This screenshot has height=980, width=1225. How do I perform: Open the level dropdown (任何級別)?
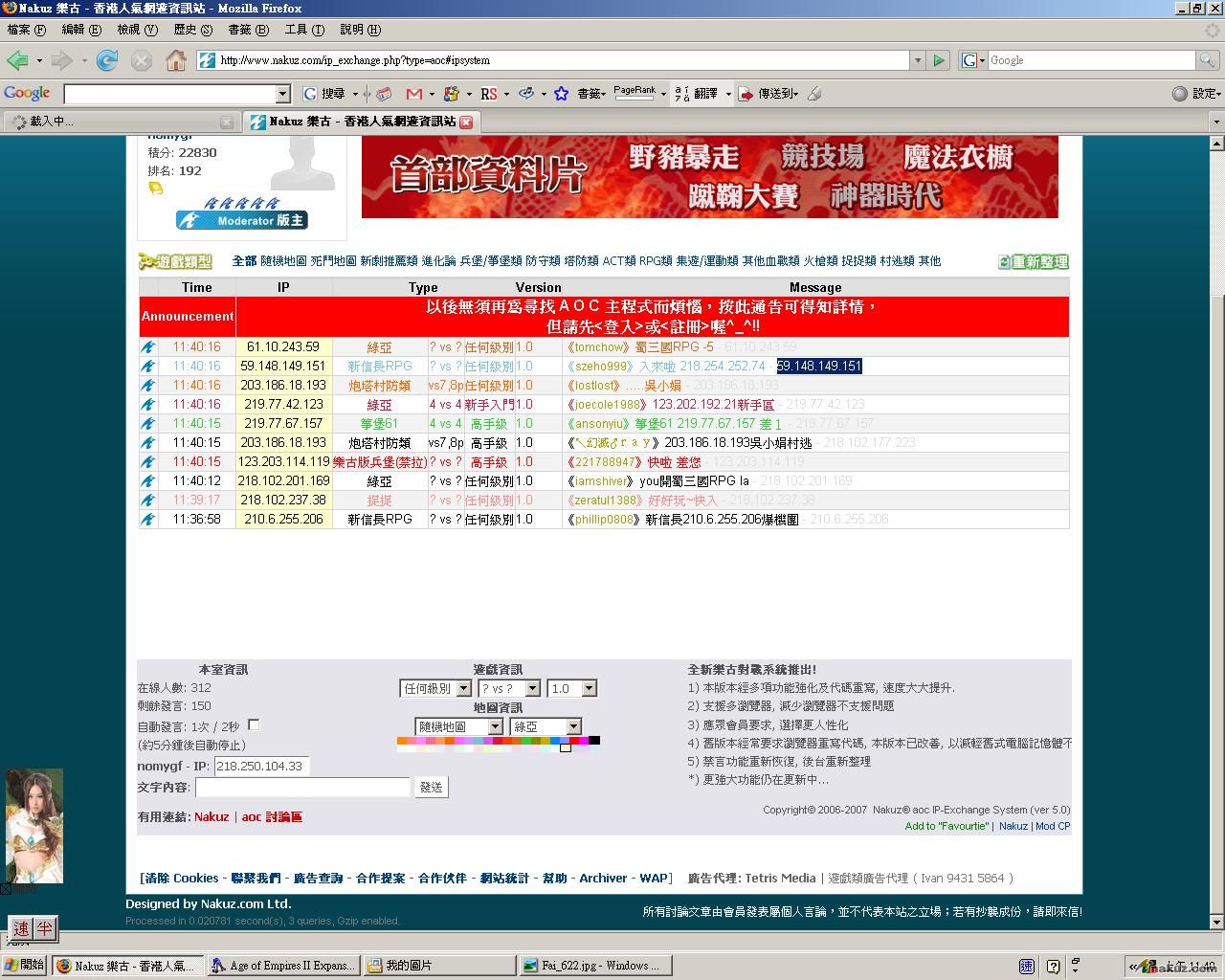pyautogui.click(x=435, y=688)
